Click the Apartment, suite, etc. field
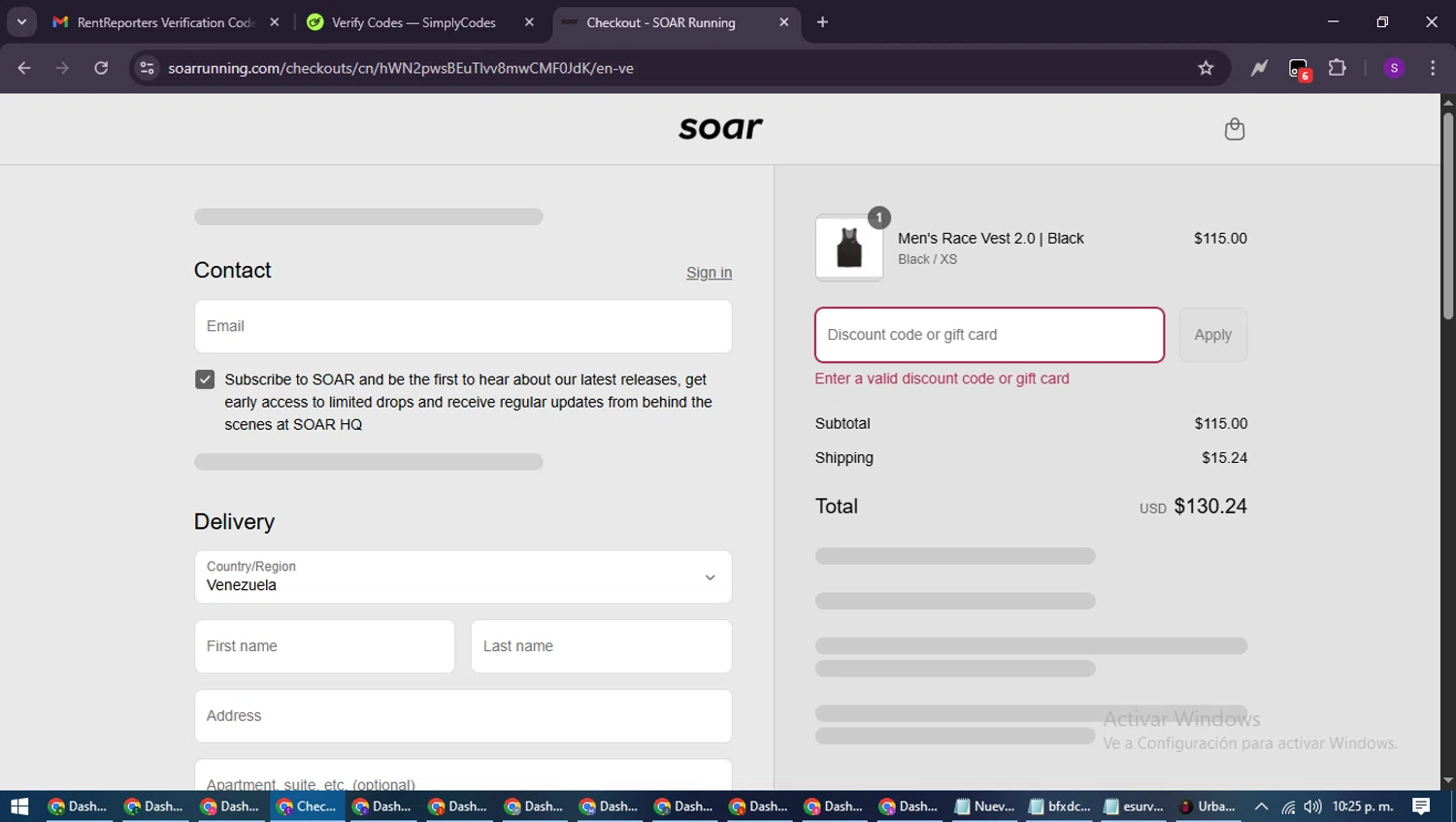 [463, 776]
